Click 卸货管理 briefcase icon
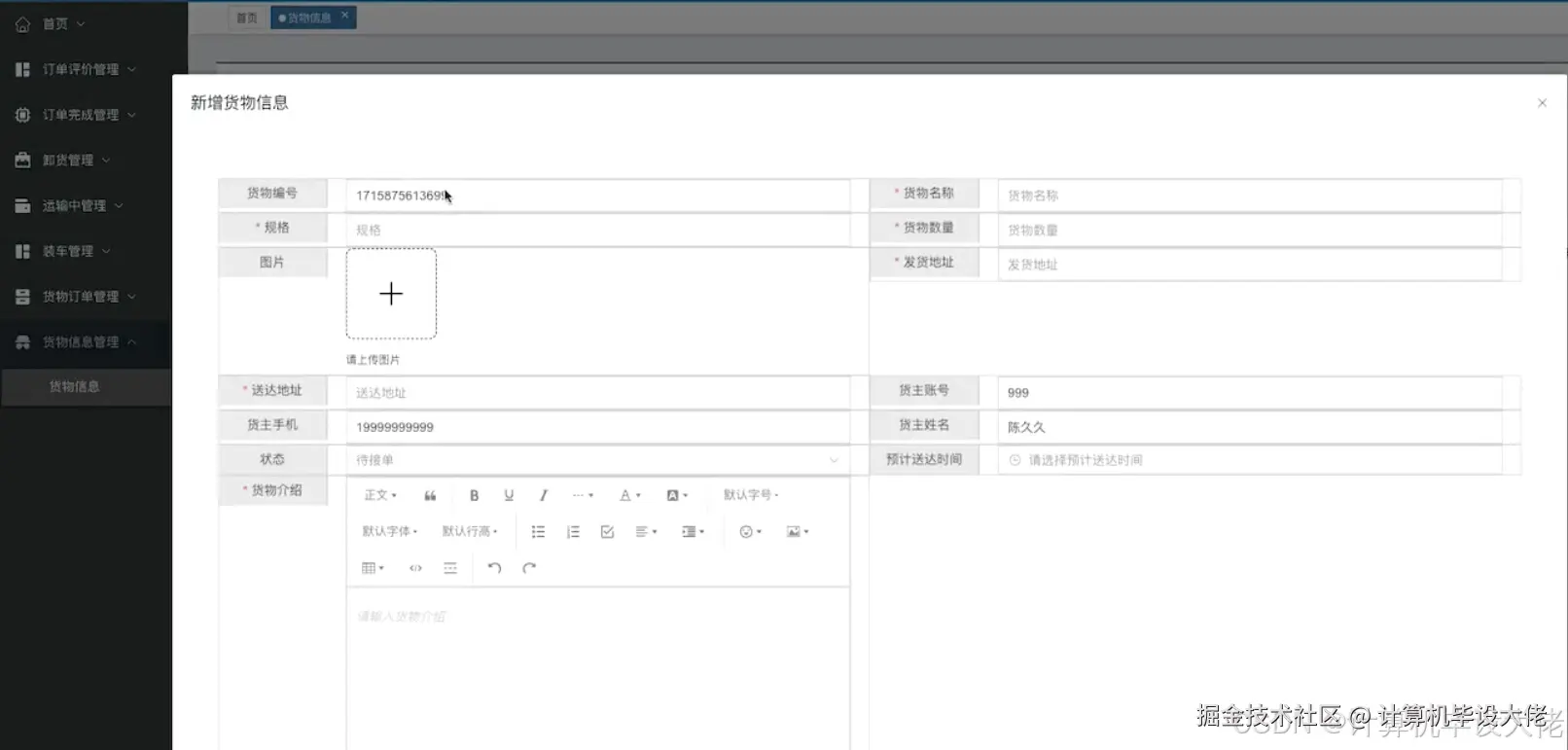 point(22,160)
